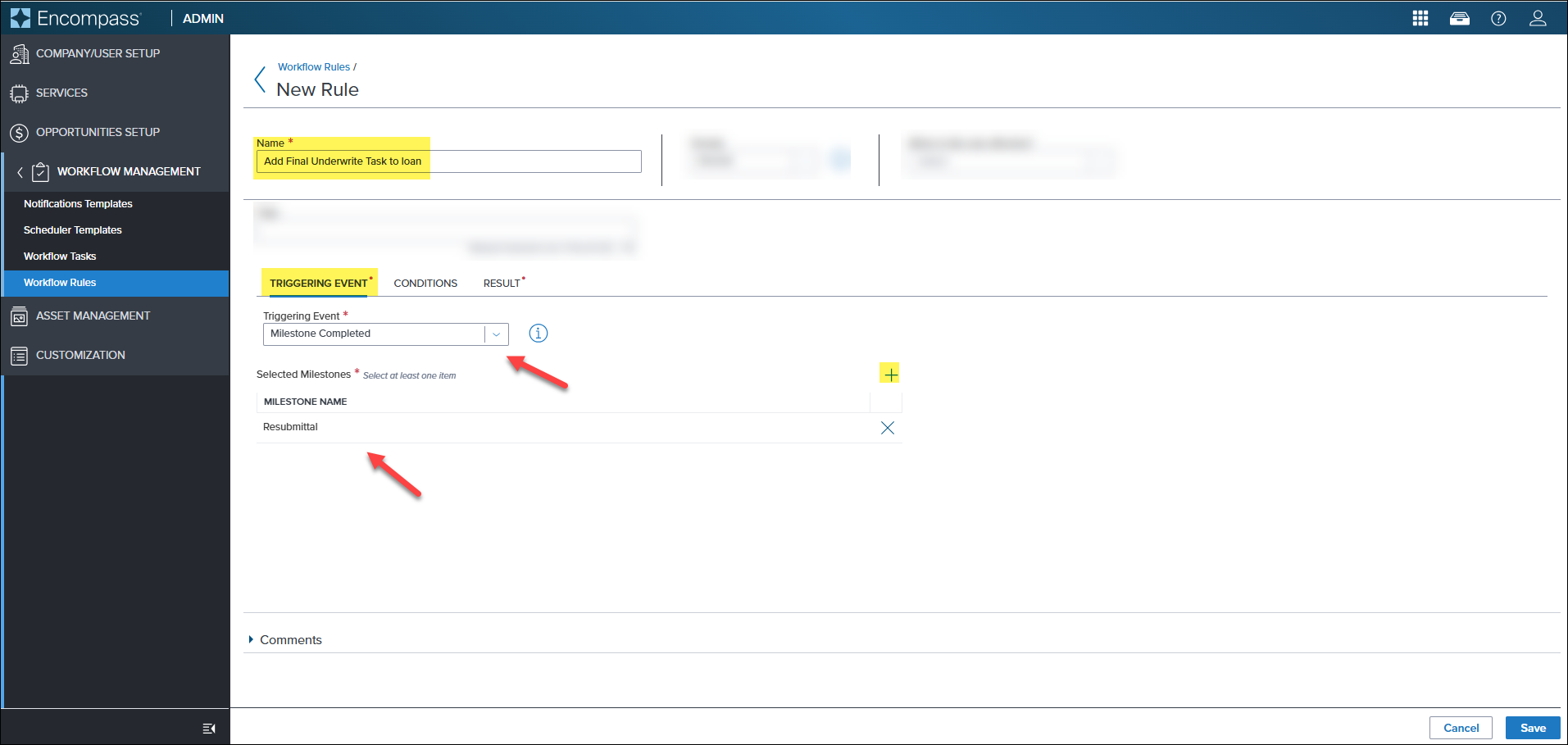1568x745 pixels.
Task: Collapse the sidebar navigation menu
Action: [209, 729]
